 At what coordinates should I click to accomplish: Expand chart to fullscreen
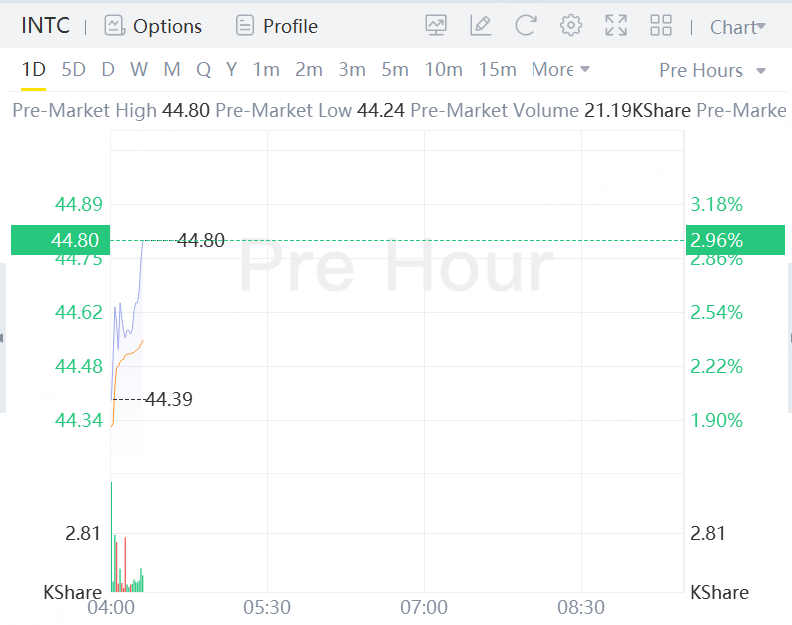[616, 26]
